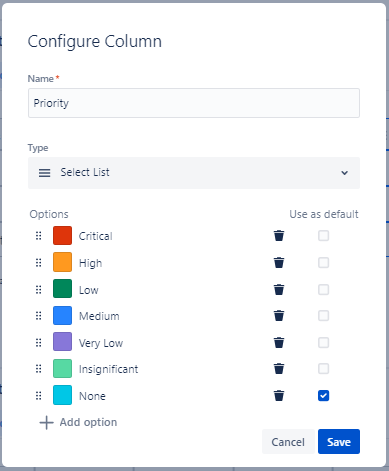Click the trash icon beside None

(279, 396)
